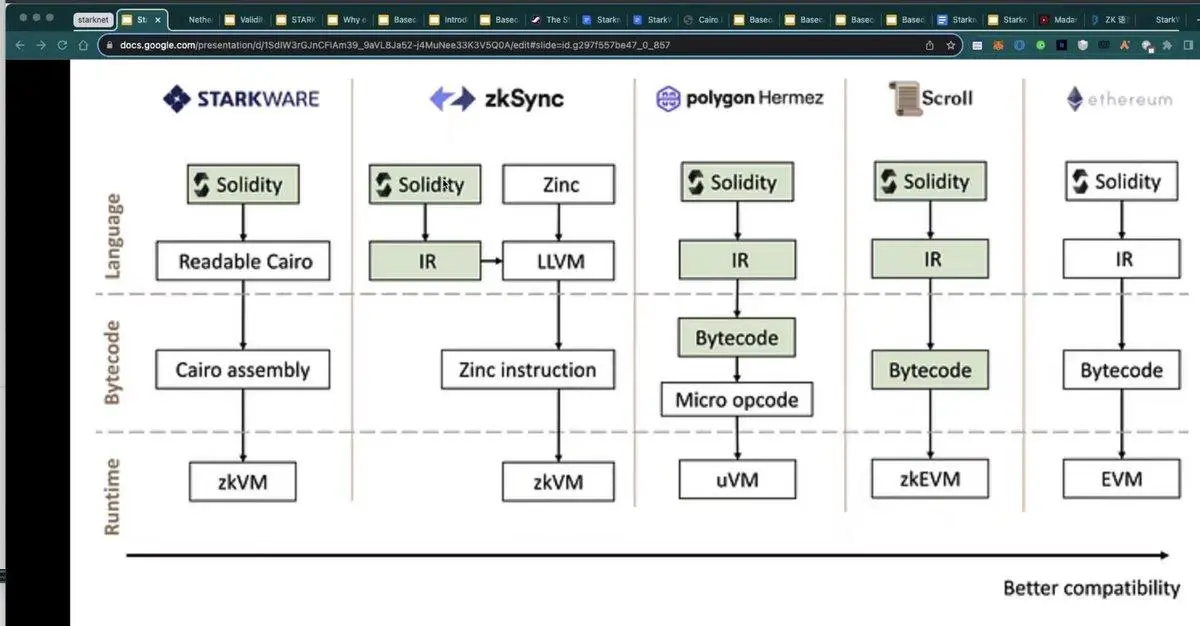Close the active Slides tab
Image resolution: width=1200 pixels, height=626 pixels.
157,19
